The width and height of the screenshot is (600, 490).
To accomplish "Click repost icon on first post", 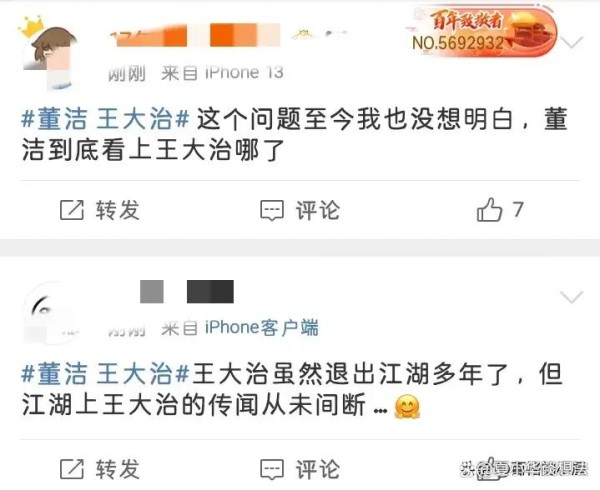I will (x=72, y=210).
